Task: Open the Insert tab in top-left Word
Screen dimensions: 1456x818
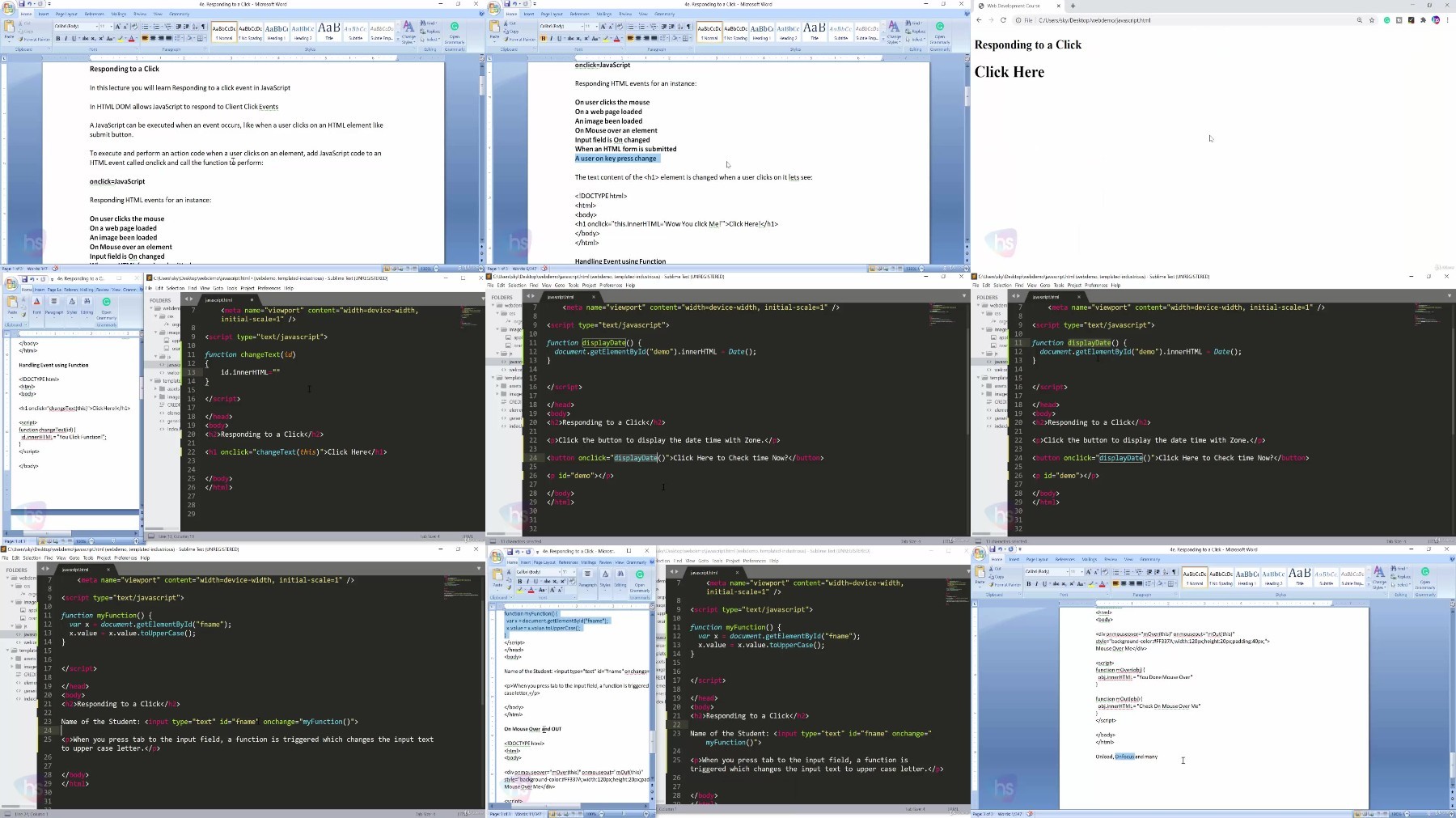Action: pyautogui.click(x=44, y=14)
